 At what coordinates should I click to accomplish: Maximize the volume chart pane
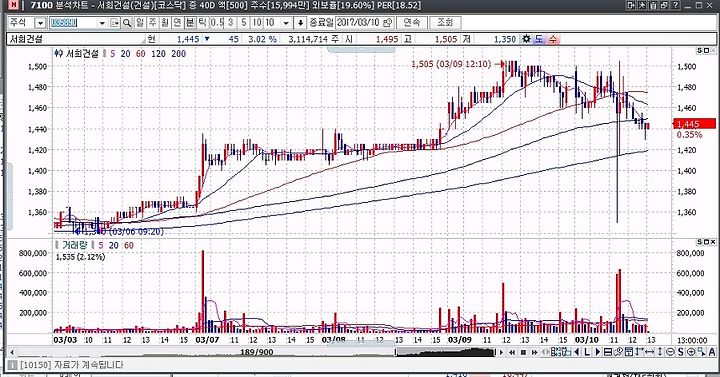706,242
